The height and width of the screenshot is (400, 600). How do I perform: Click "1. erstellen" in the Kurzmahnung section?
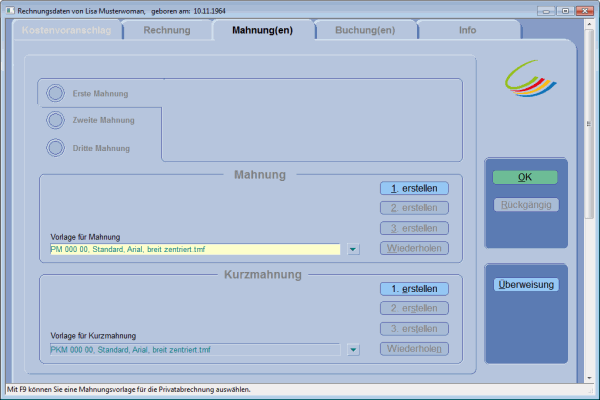pos(414,289)
